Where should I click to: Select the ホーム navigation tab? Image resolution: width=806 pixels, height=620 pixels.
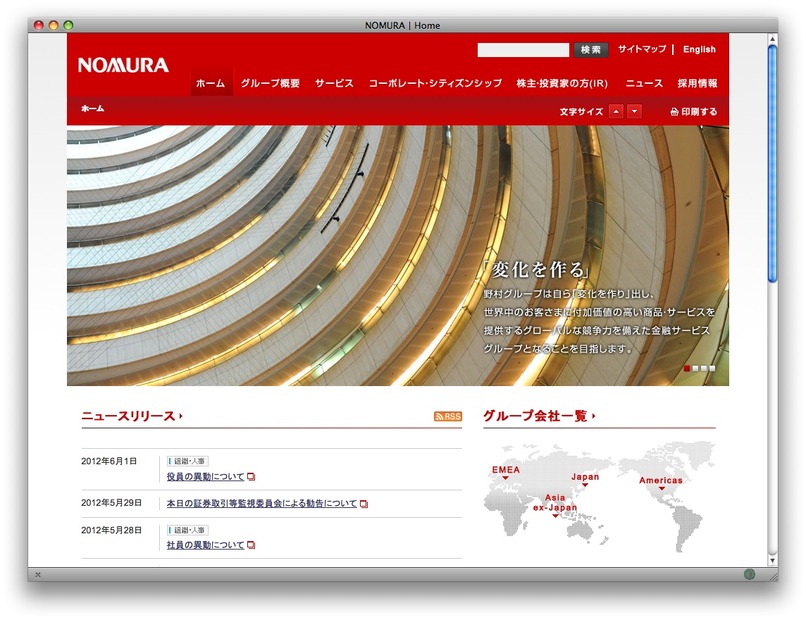pyautogui.click(x=211, y=83)
